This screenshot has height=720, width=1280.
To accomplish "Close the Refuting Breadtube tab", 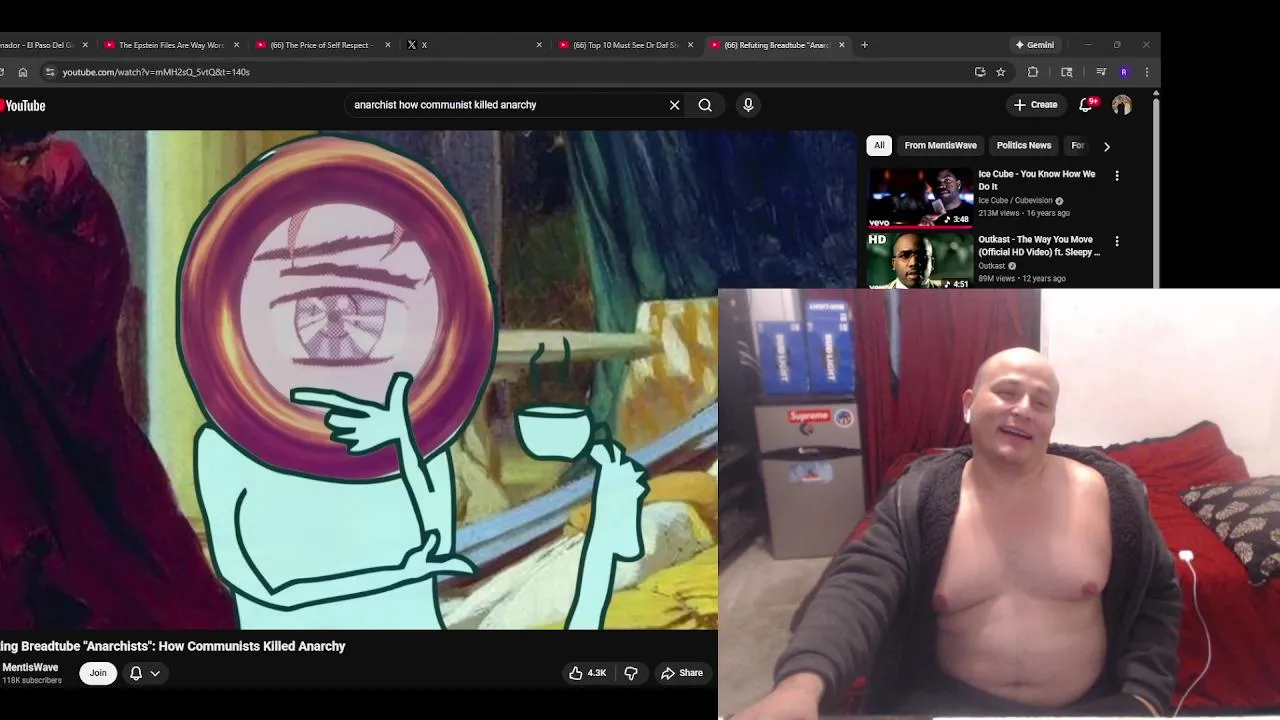I will click(x=841, y=45).
